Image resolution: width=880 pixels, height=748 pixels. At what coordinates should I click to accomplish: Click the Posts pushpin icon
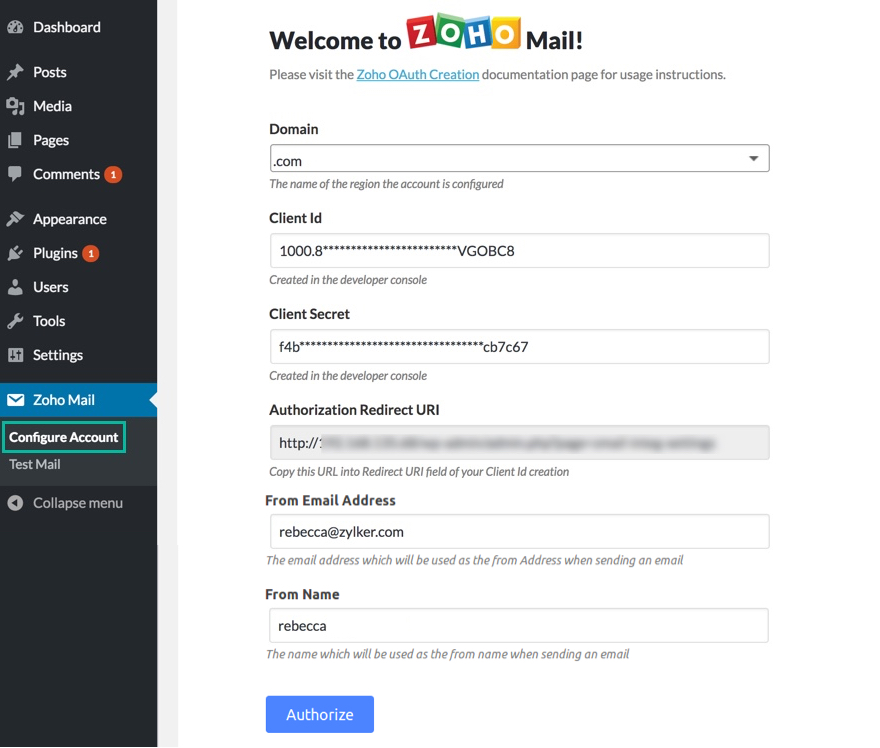pos(15,72)
